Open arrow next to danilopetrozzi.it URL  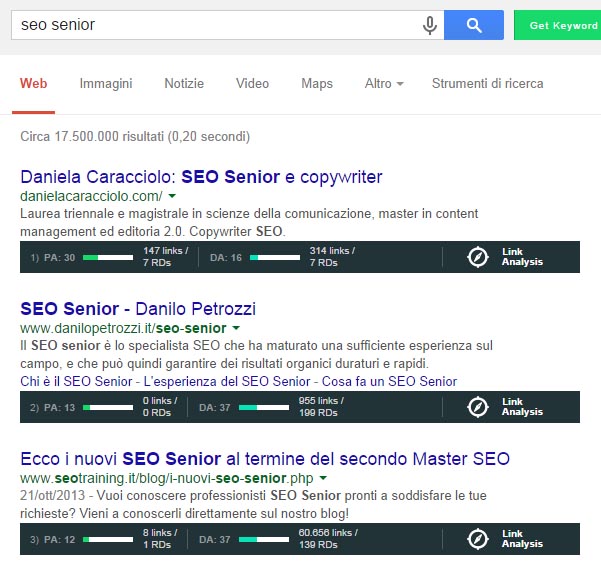coord(236,328)
